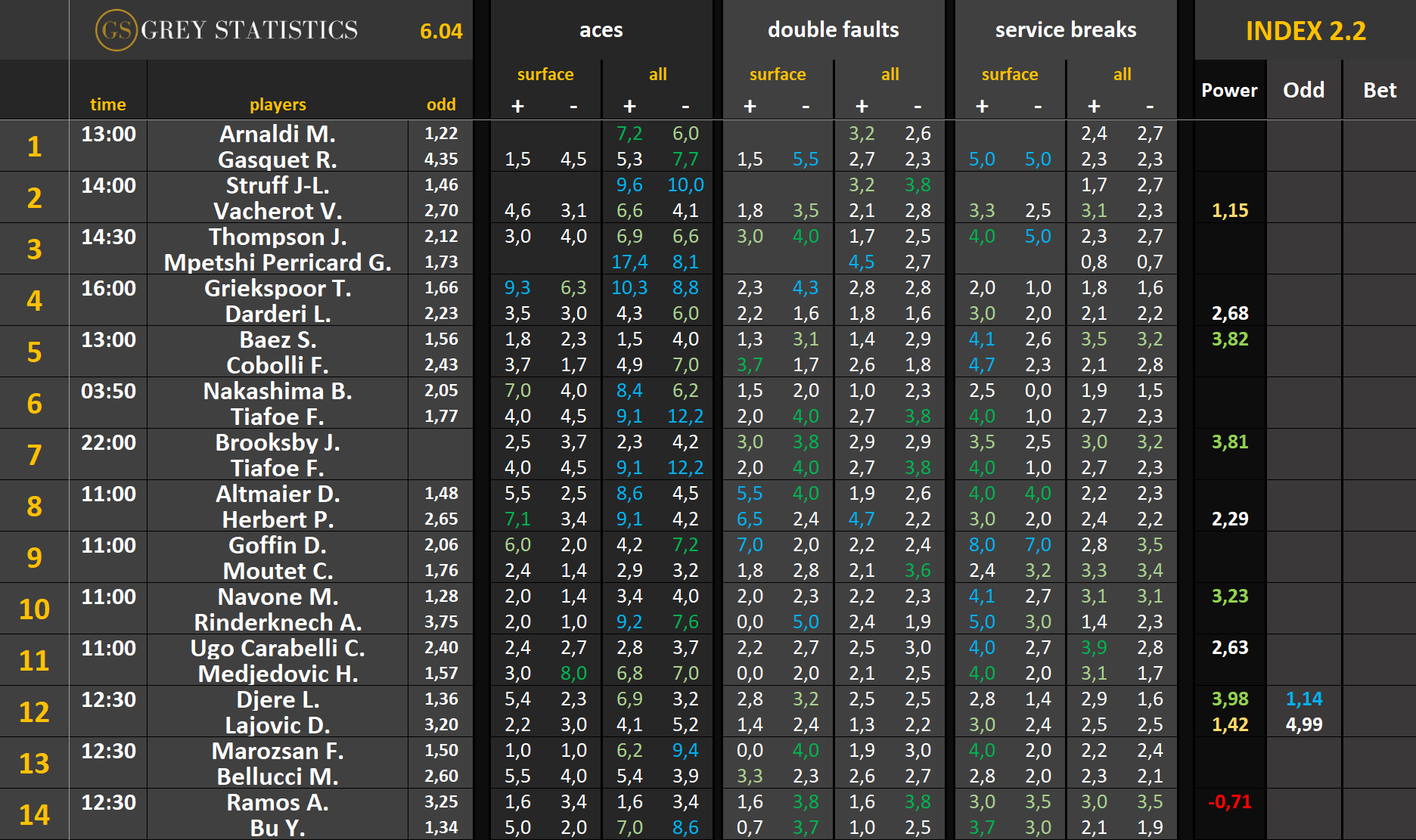The image size is (1416, 840).
Task: Click the version number 6.04
Action: (441, 31)
